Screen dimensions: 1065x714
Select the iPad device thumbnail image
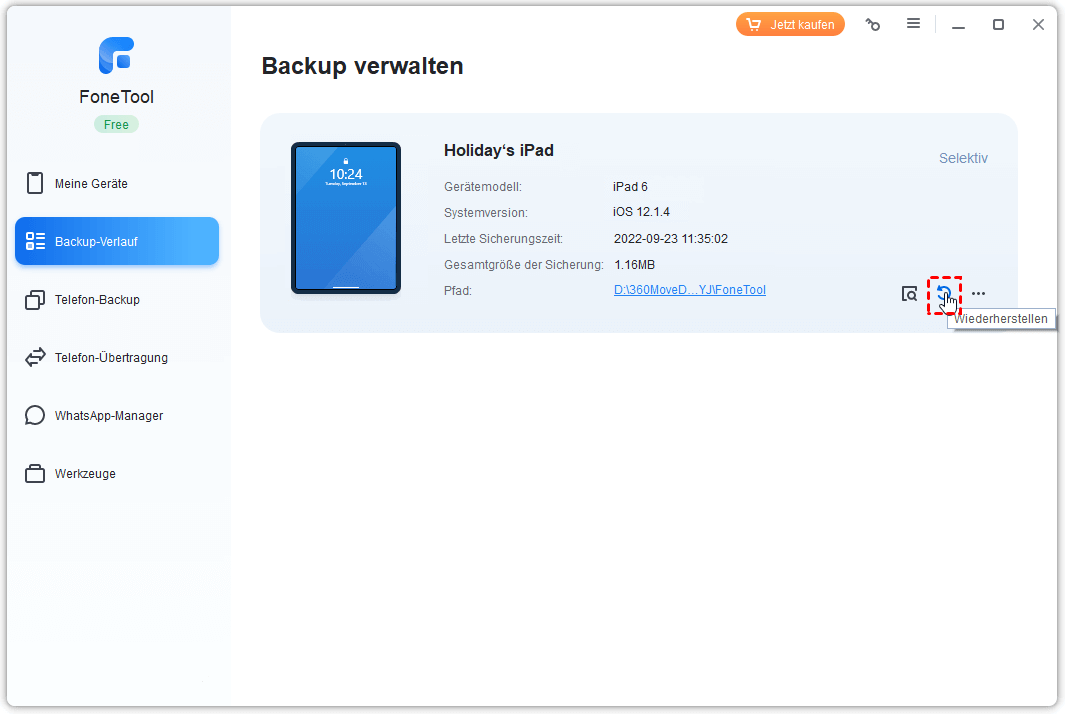[x=346, y=218]
